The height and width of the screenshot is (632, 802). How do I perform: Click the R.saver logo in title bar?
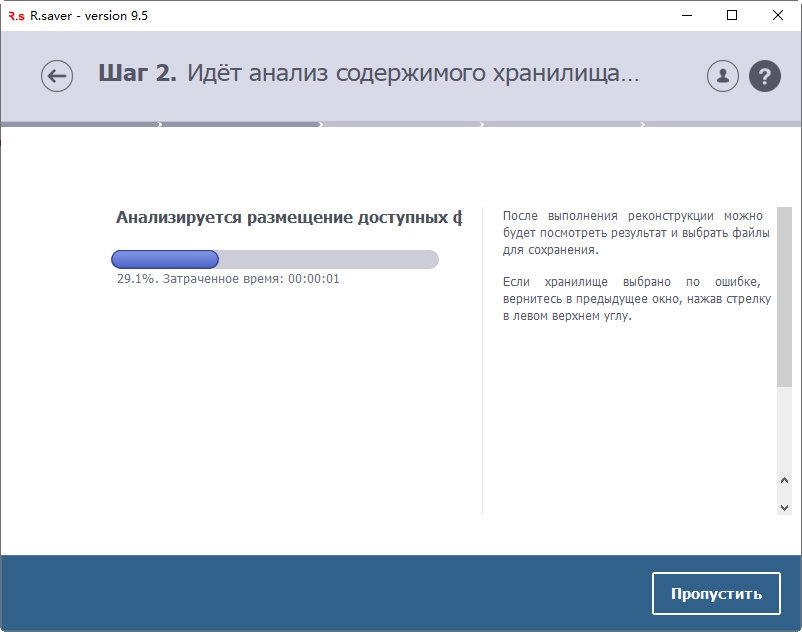click(14, 15)
